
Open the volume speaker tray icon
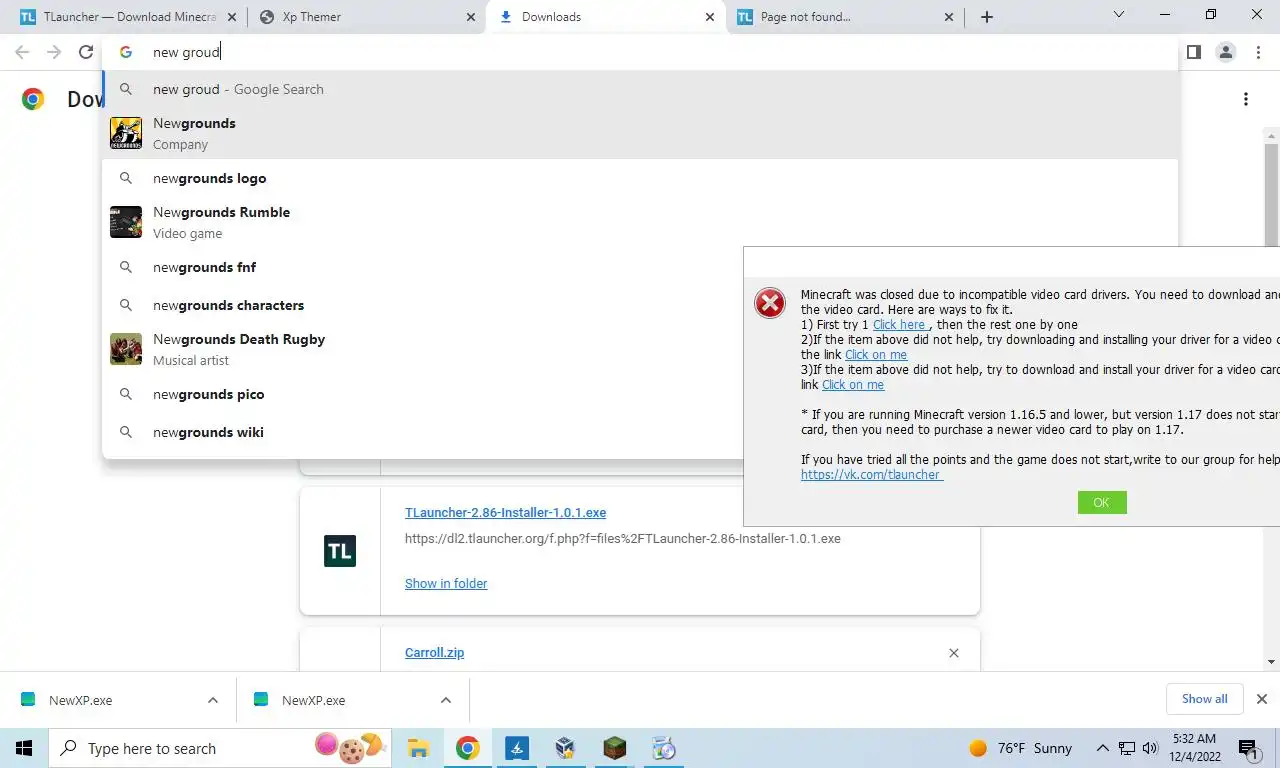(x=1150, y=748)
